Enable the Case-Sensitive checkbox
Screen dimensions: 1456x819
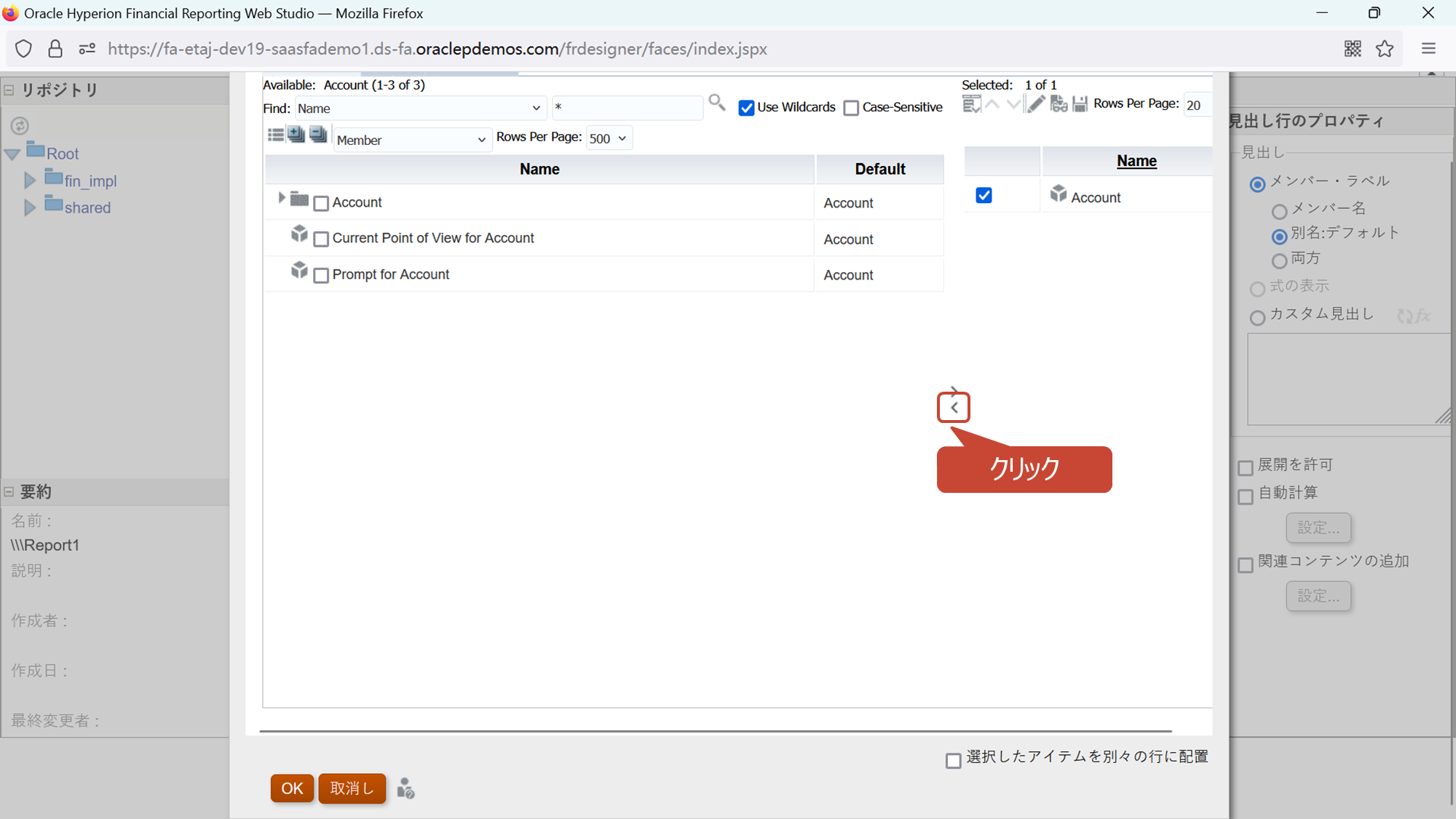click(x=851, y=108)
